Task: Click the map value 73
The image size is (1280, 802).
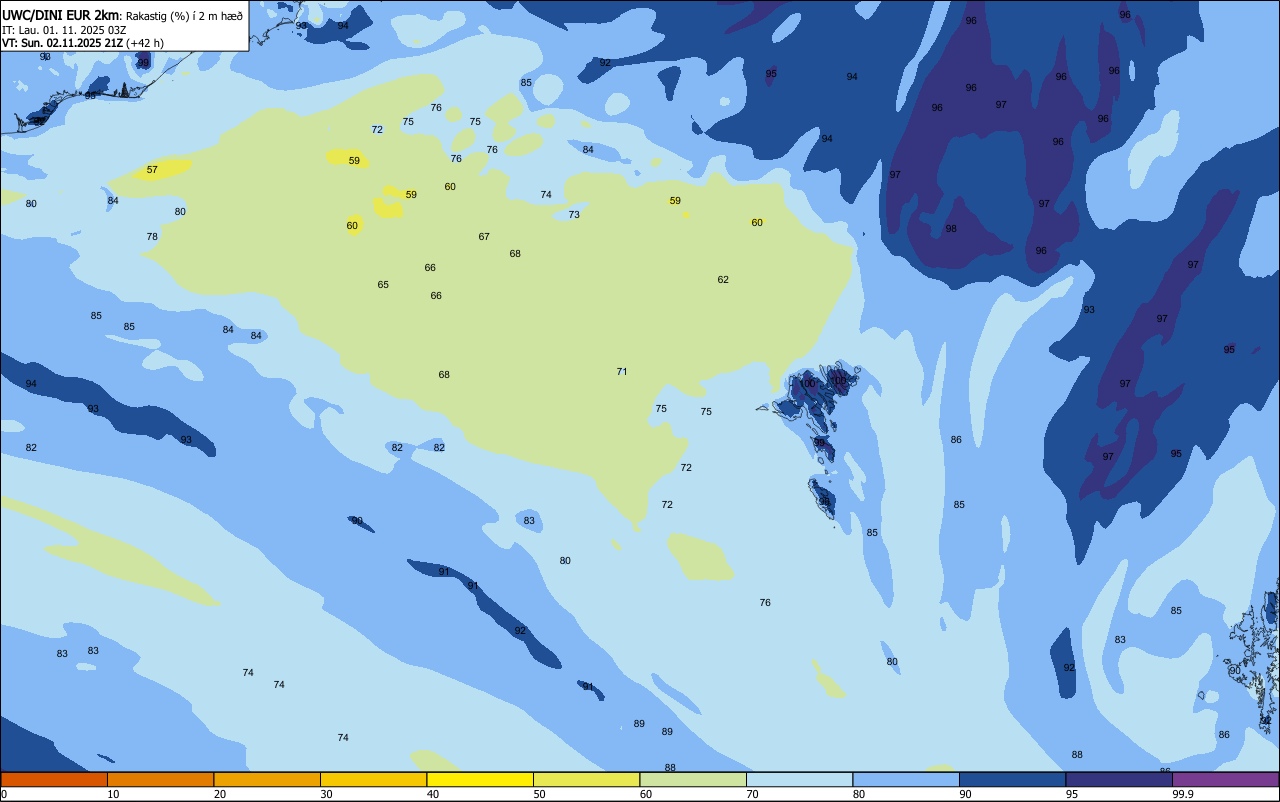Action: (574, 215)
